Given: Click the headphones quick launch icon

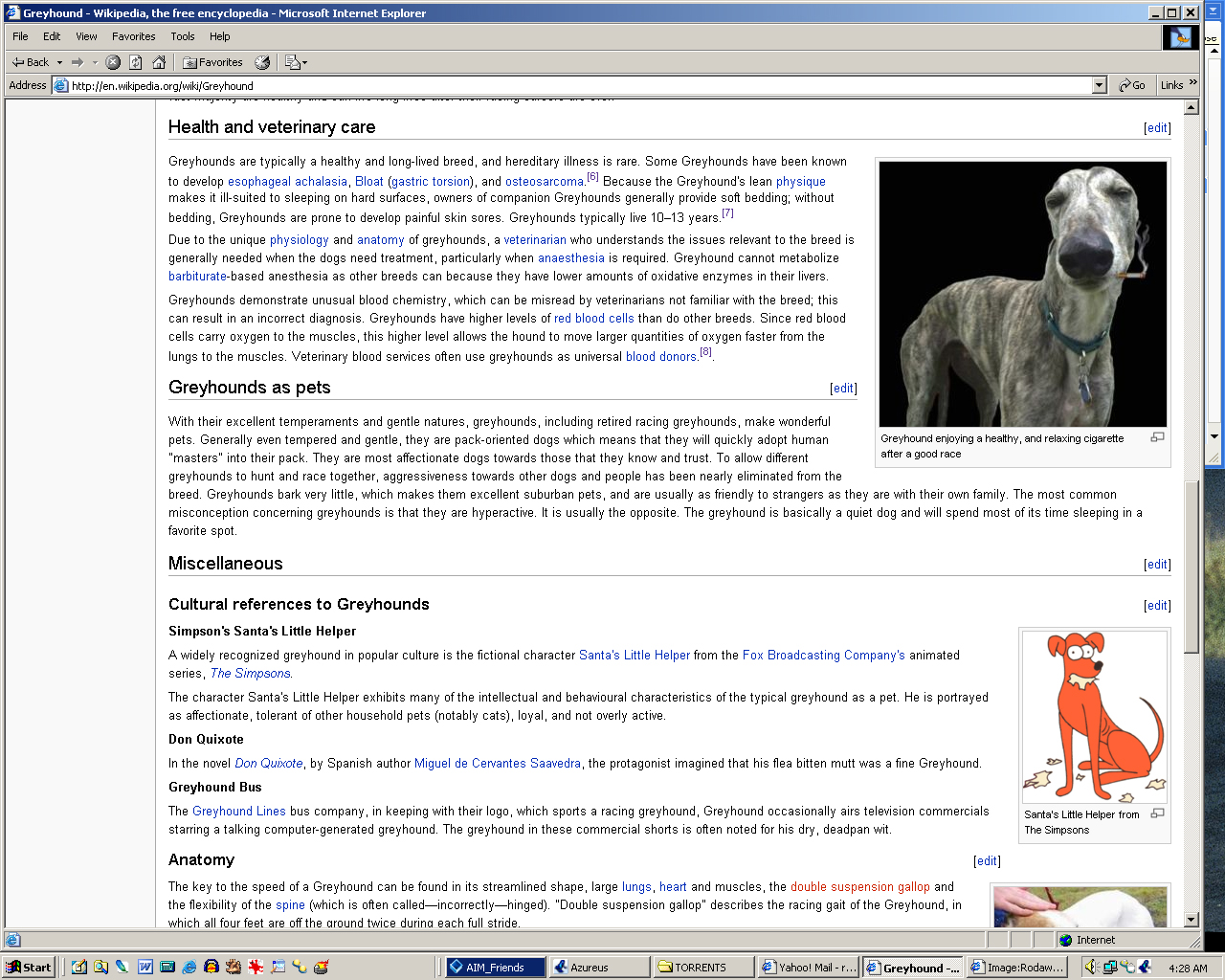Looking at the screenshot, I should (212, 967).
